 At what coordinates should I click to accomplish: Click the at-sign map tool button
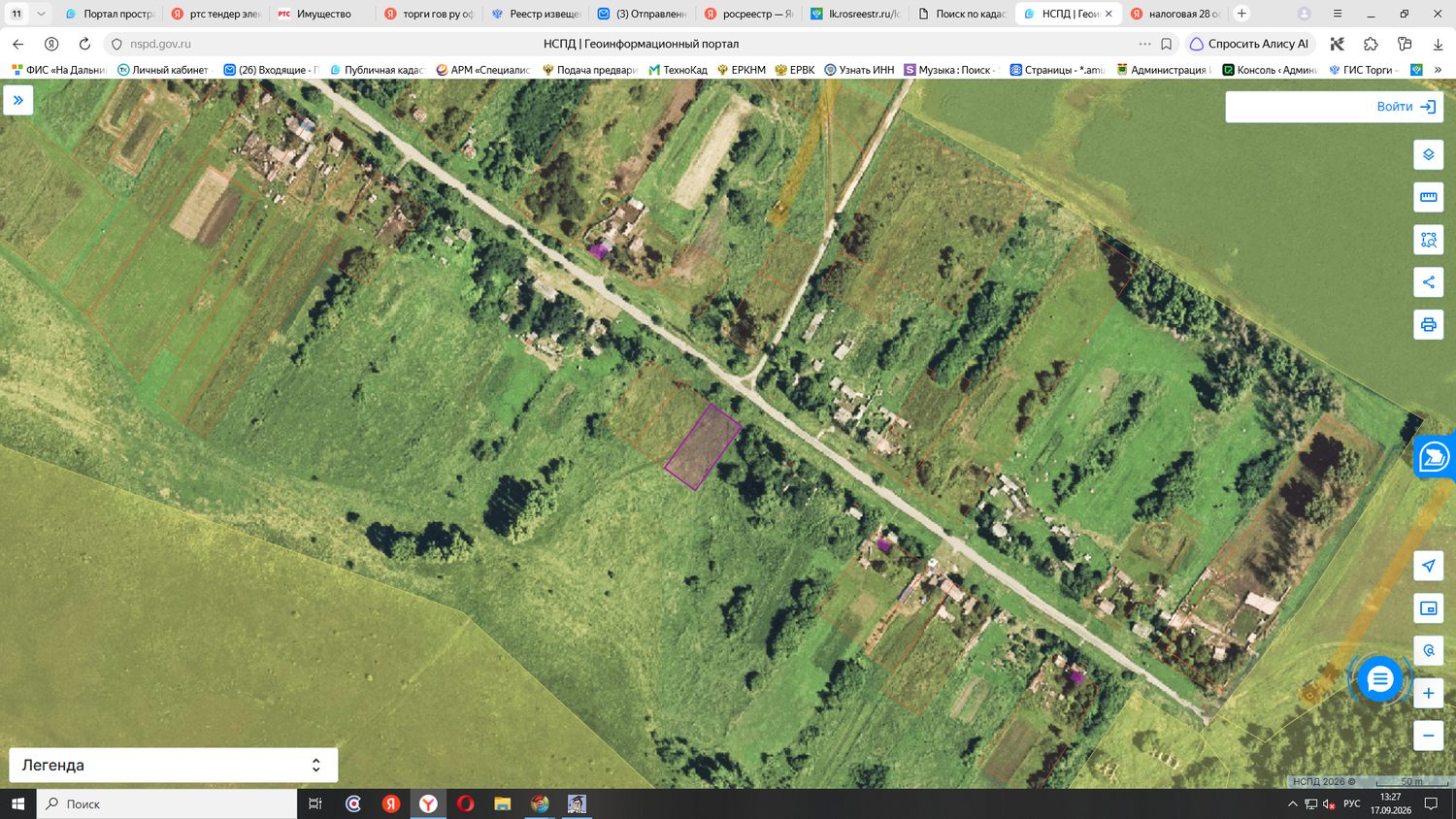coord(1428,650)
